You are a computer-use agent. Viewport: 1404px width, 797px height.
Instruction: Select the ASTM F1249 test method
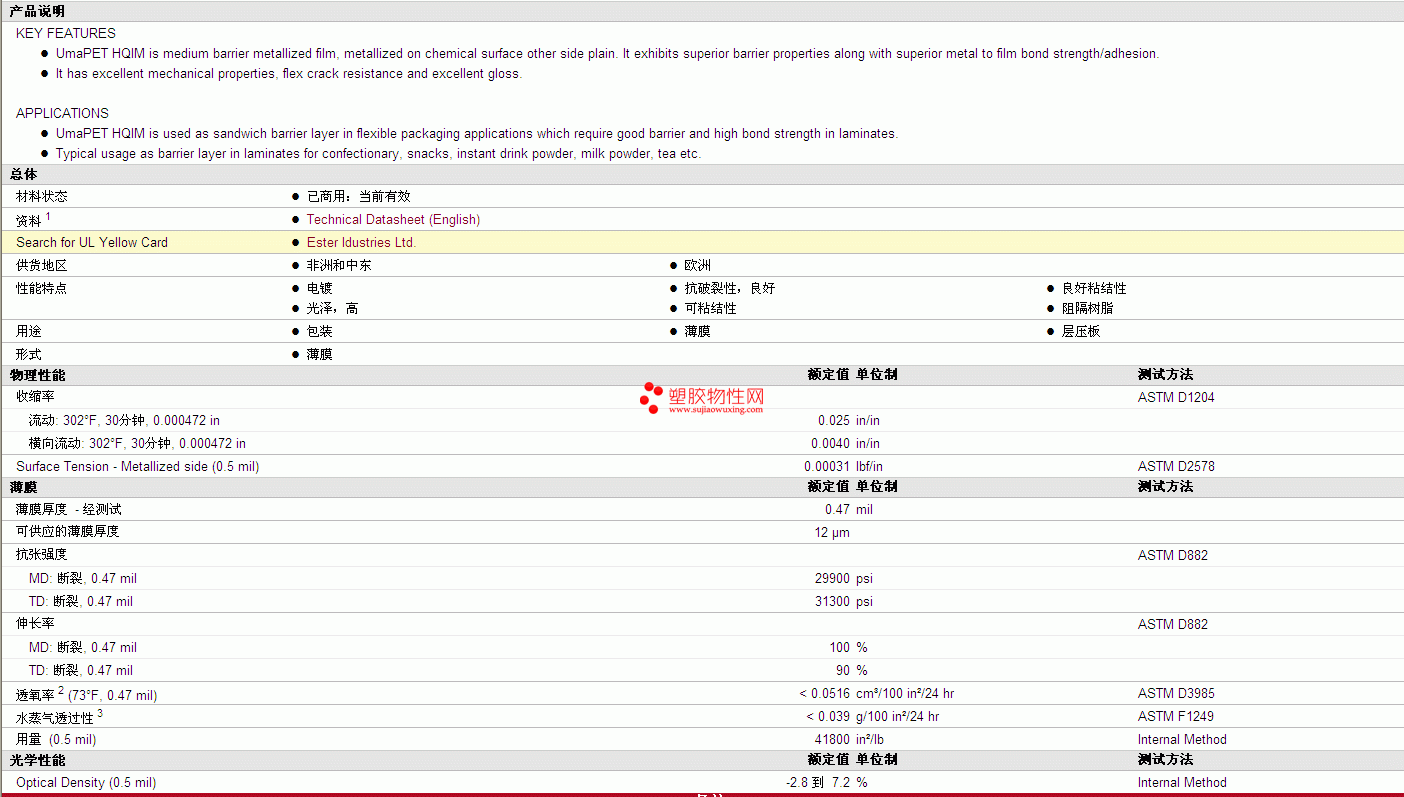[1176, 717]
